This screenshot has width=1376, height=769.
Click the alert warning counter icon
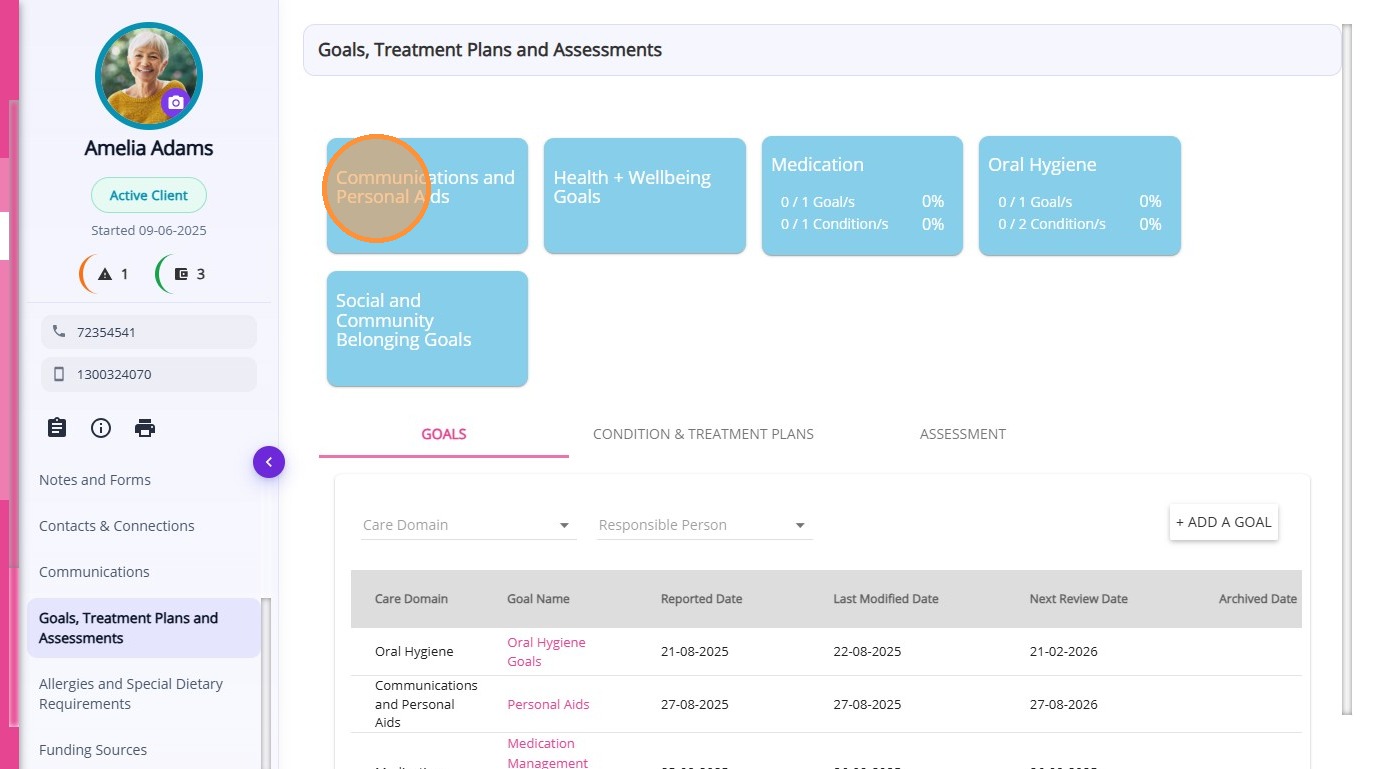pos(105,274)
